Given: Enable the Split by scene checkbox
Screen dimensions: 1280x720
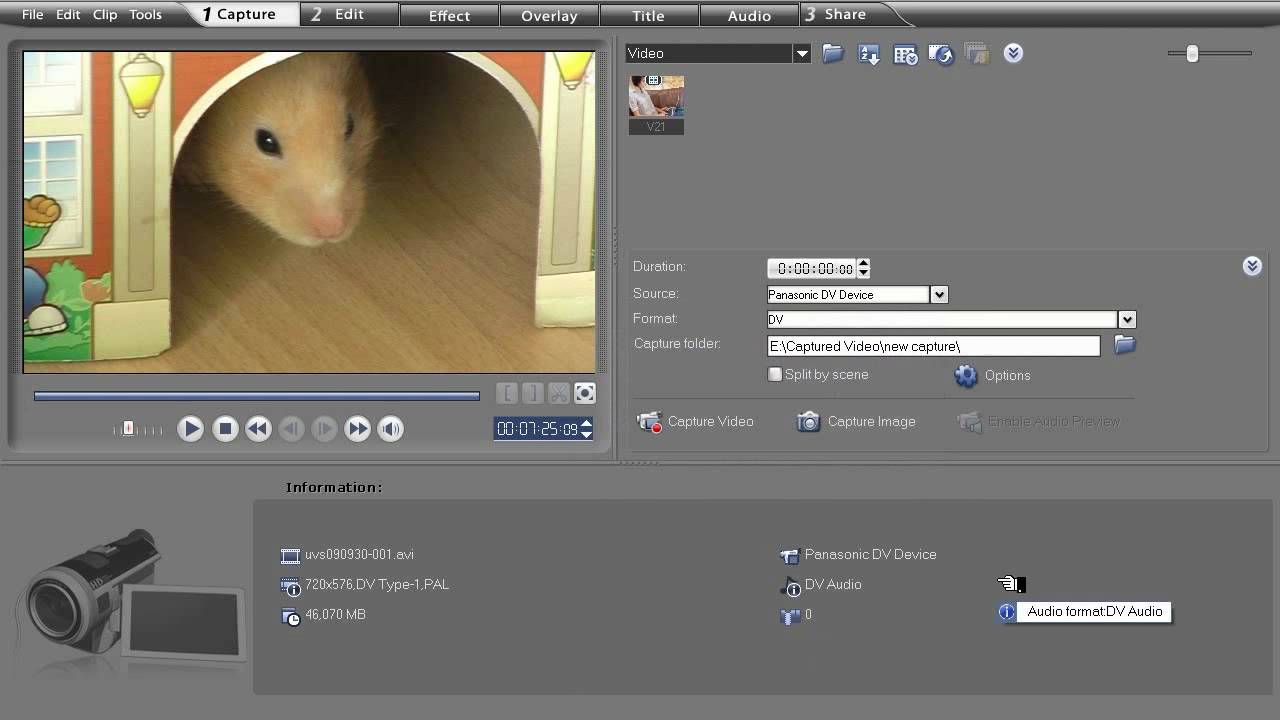Looking at the screenshot, I should (x=775, y=374).
